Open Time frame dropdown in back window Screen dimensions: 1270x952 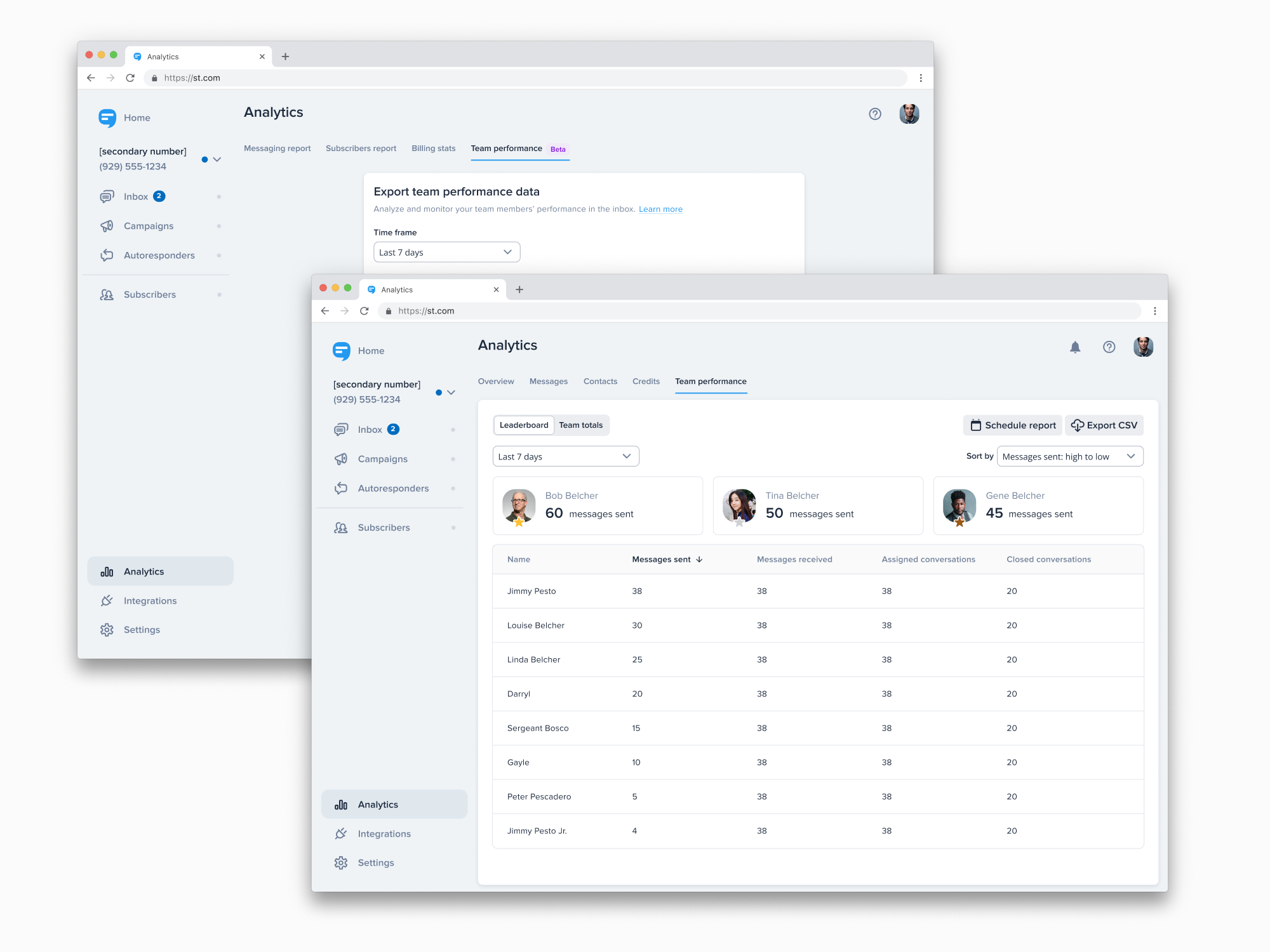tap(447, 253)
